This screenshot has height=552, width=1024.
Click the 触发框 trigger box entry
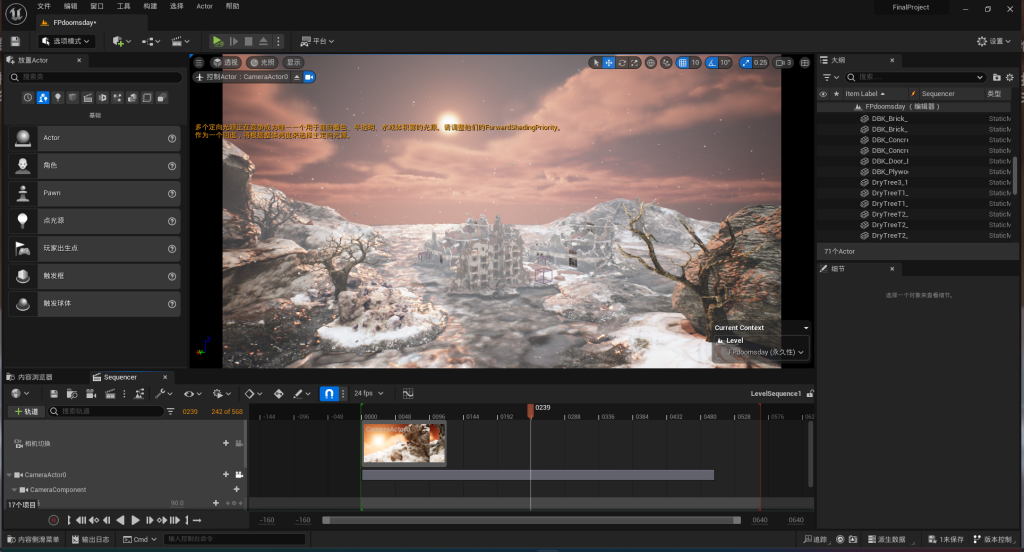95,276
